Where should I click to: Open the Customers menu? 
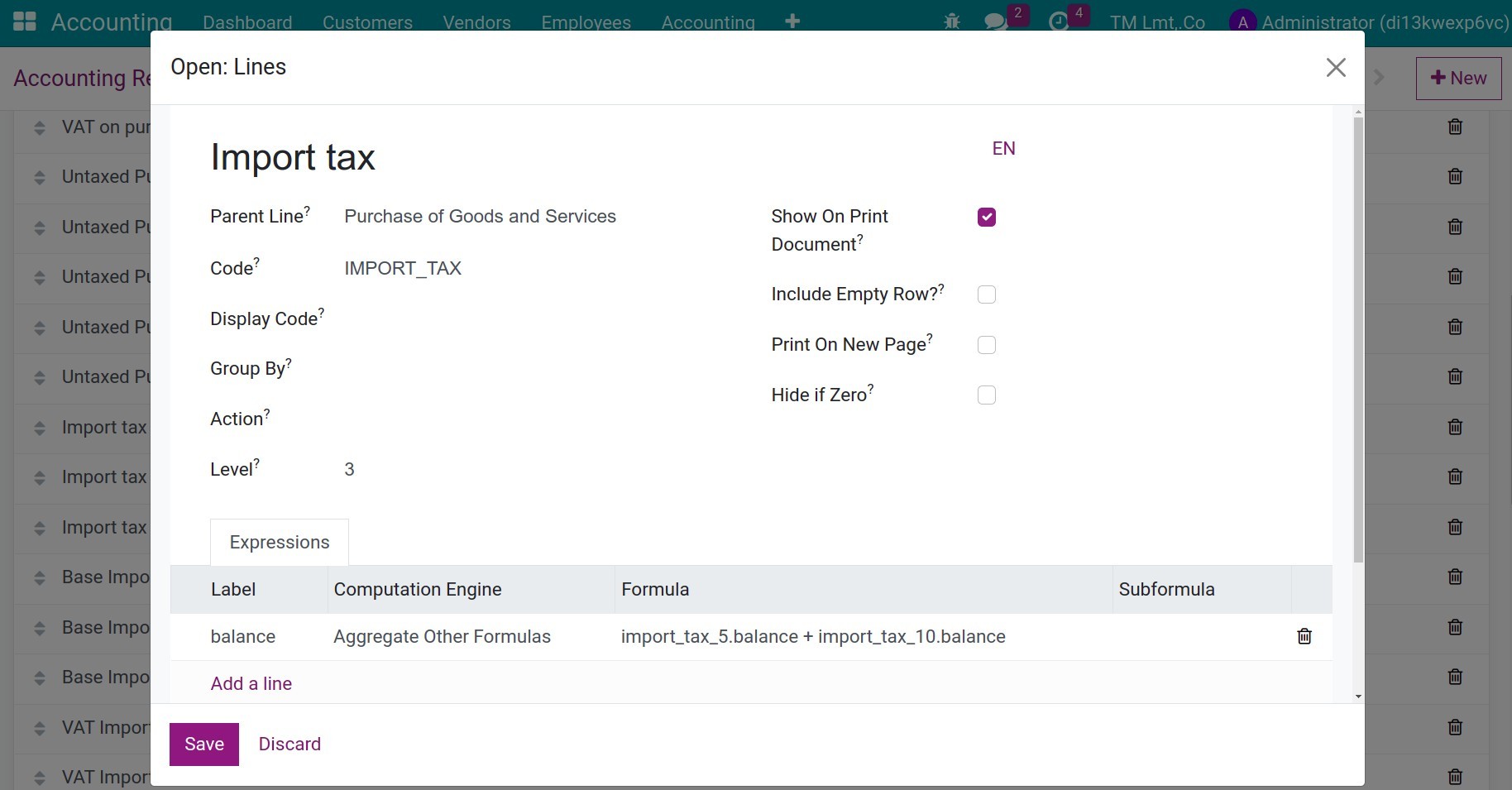tap(367, 22)
